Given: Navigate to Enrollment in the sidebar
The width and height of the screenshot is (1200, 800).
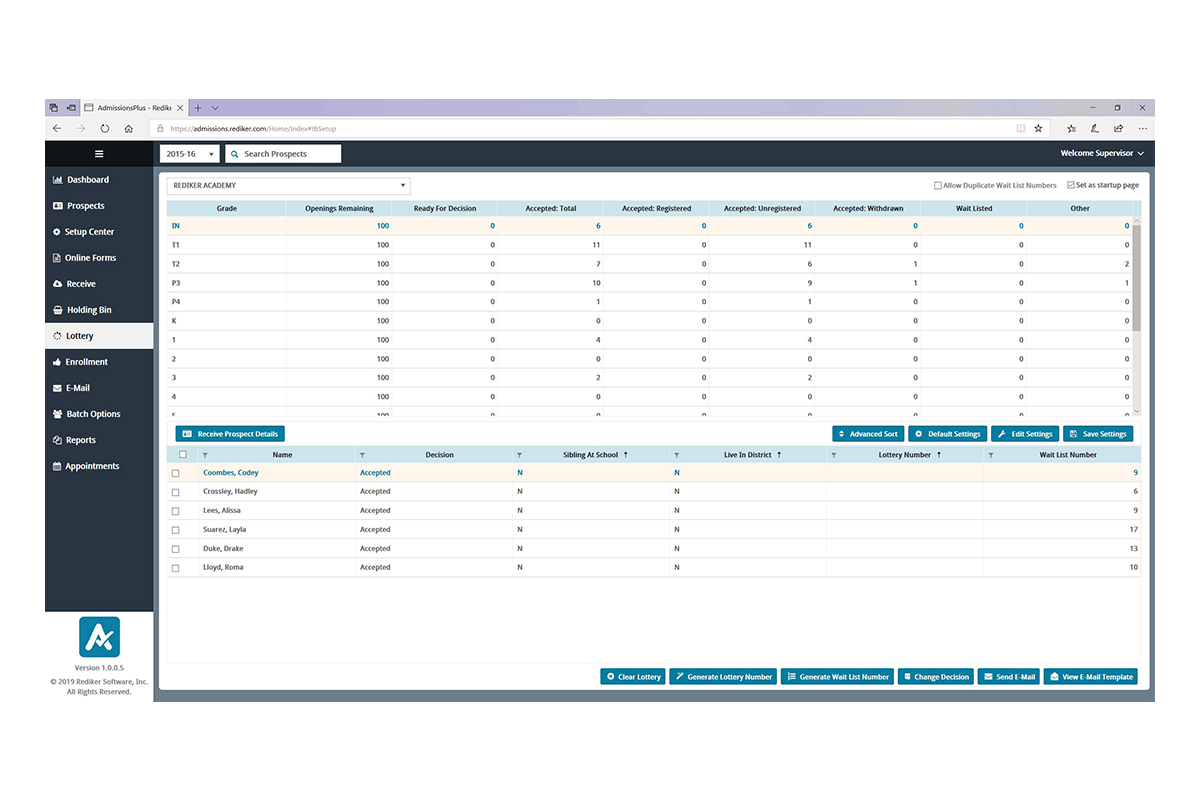Looking at the screenshot, I should [99, 362].
